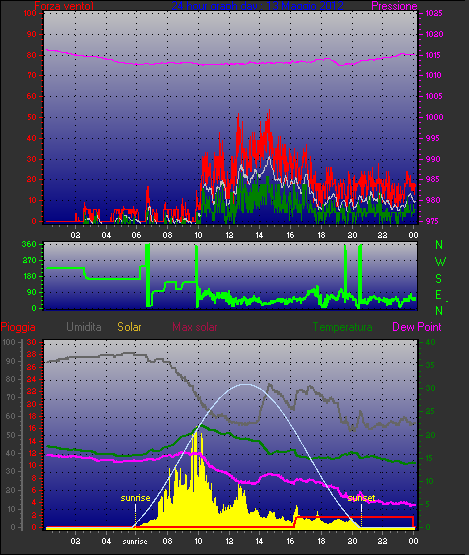Click the "975" pressure axis value
This screenshot has width=469, height=555.
432,221
